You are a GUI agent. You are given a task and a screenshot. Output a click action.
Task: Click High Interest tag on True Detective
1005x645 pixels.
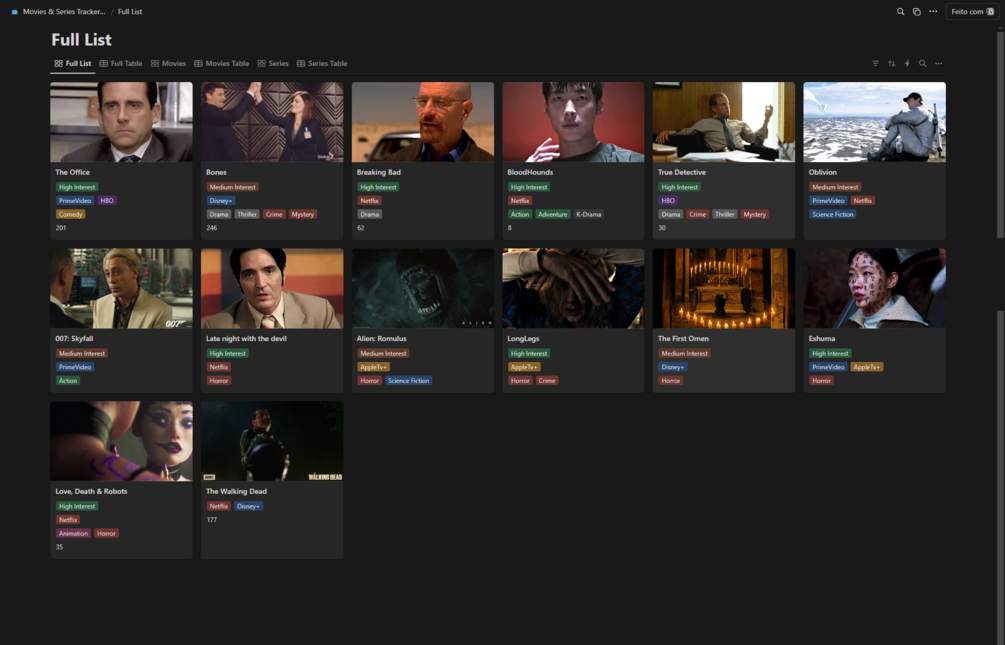point(679,187)
